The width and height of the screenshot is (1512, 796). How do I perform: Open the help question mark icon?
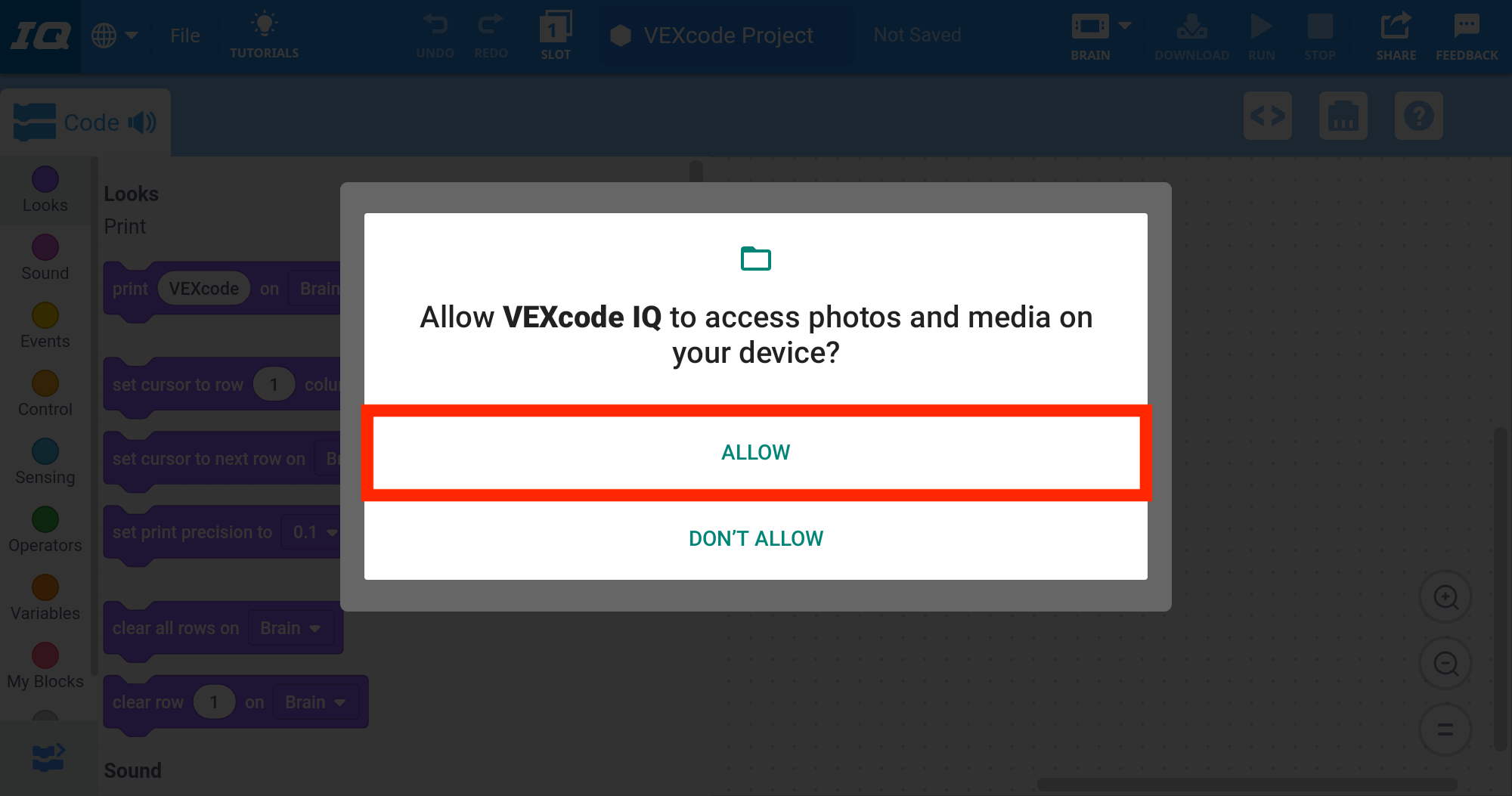[1419, 116]
